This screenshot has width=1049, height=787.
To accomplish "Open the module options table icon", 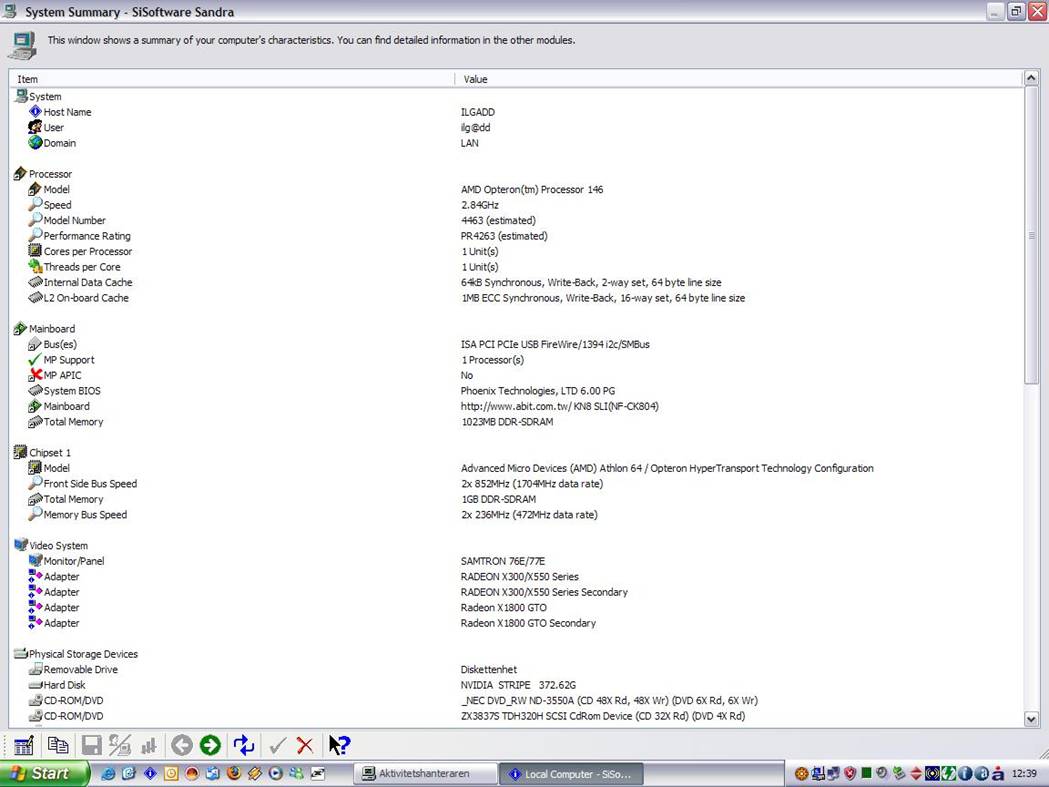I will pyautogui.click(x=24, y=745).
